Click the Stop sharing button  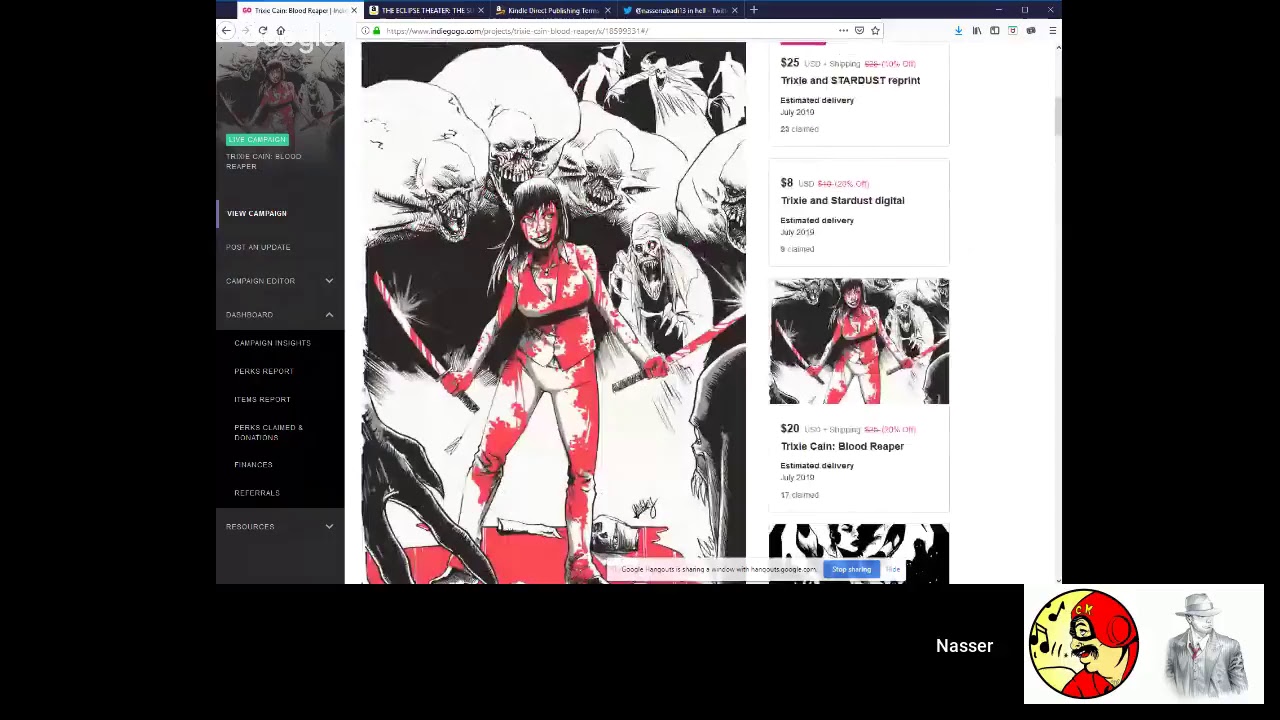click(x=851, y=570)
